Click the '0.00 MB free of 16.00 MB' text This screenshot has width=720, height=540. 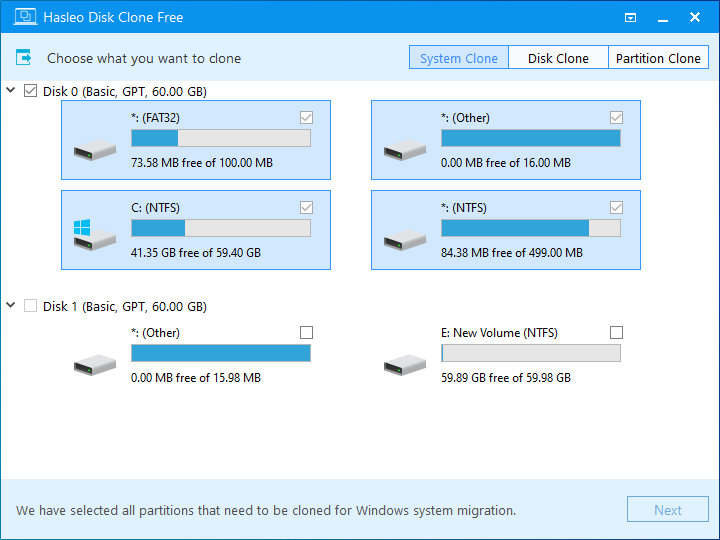point(506,163)
